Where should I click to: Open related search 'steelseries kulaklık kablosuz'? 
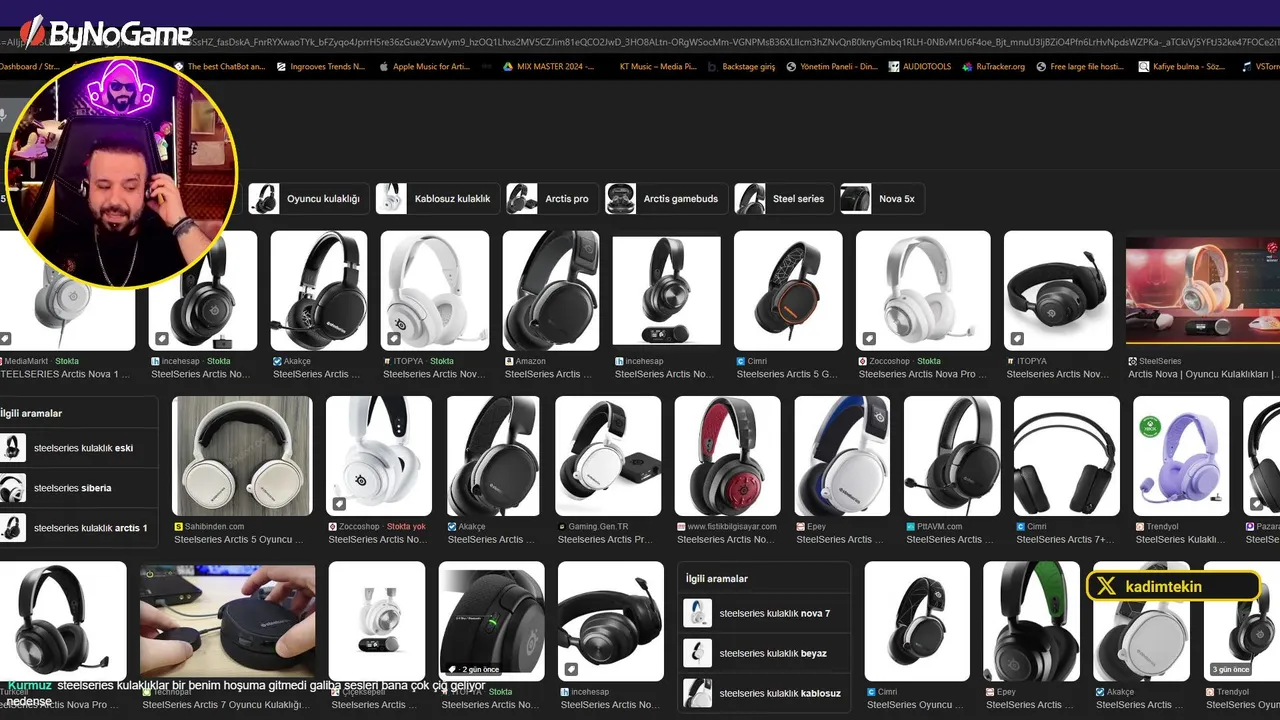click(764, 693)
